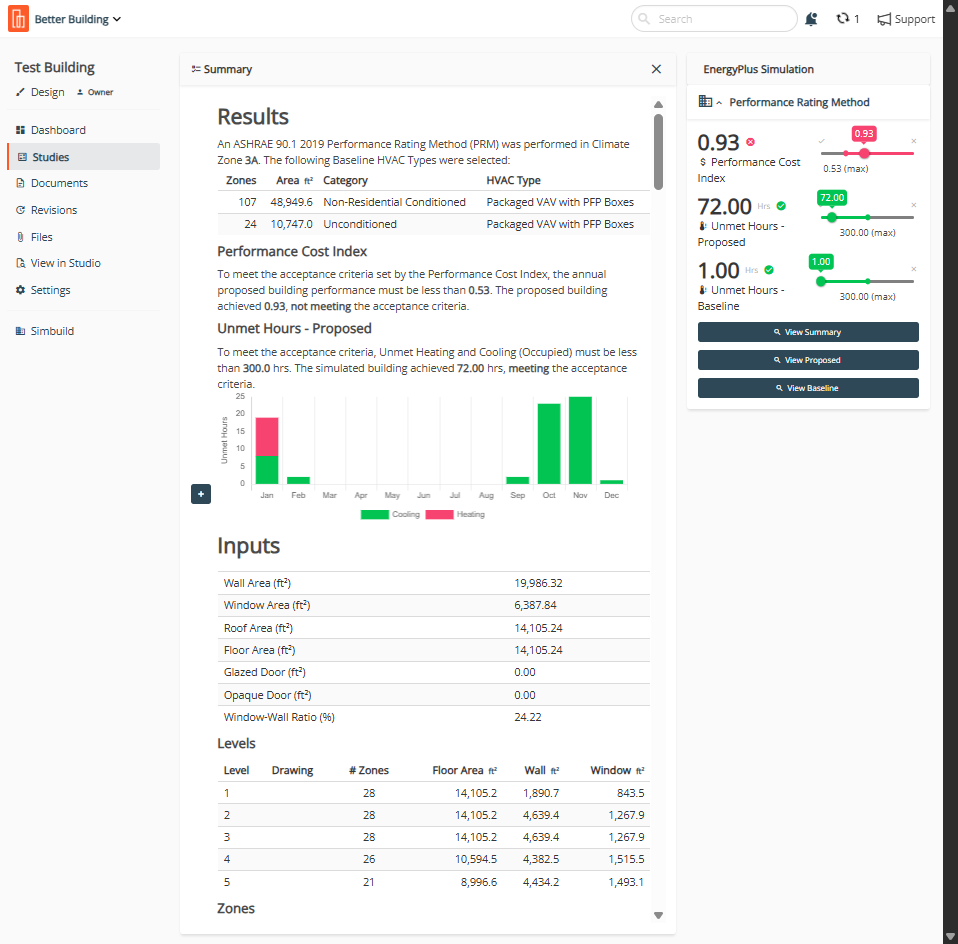Click the green November bar in the chart

(580, 440)
